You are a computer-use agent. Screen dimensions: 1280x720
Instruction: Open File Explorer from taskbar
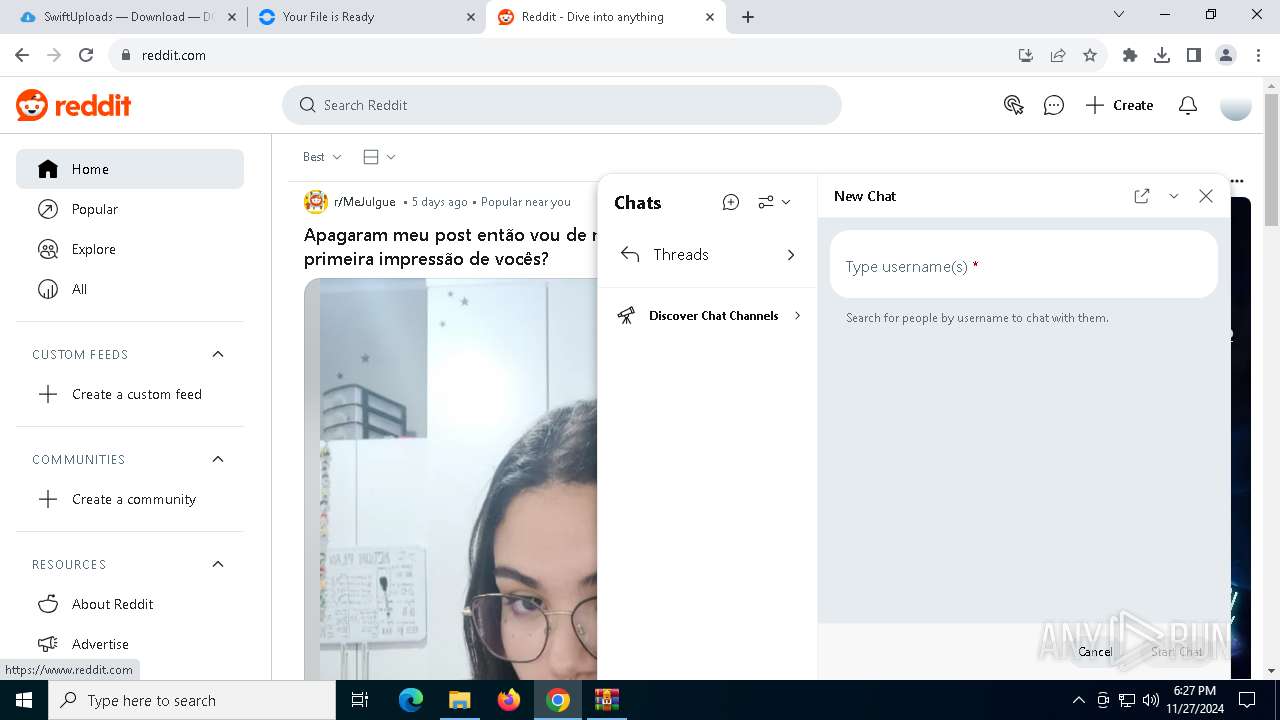pos(459,700)
